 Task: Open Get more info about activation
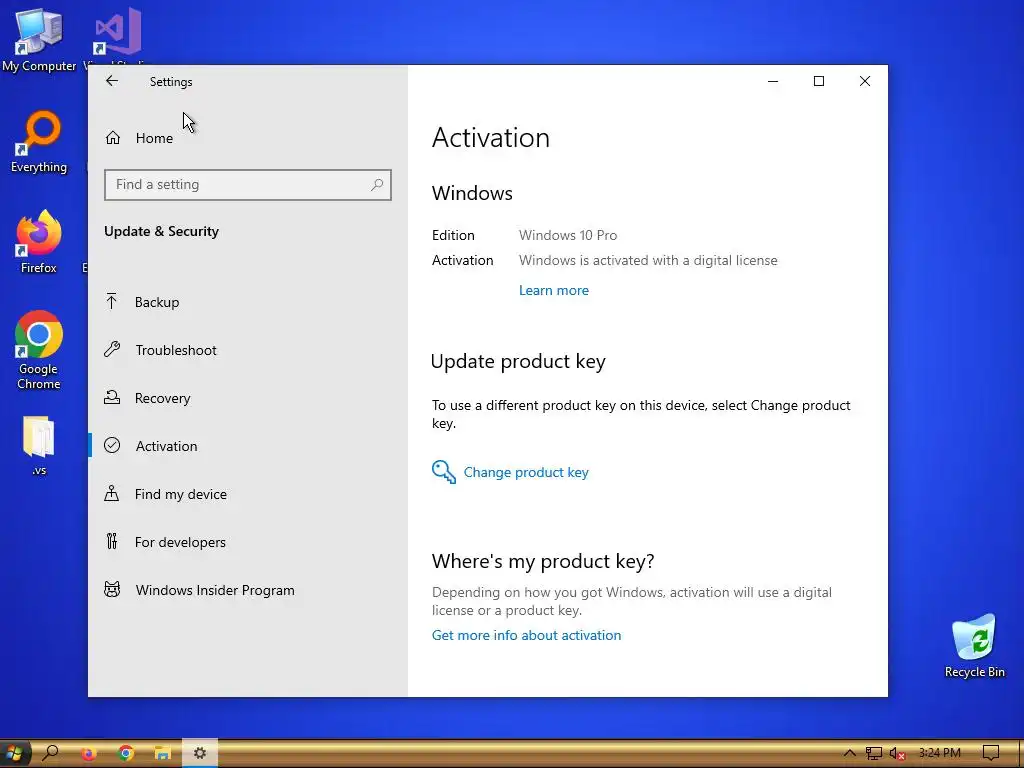pyautogui.click(x=526, y=635)
